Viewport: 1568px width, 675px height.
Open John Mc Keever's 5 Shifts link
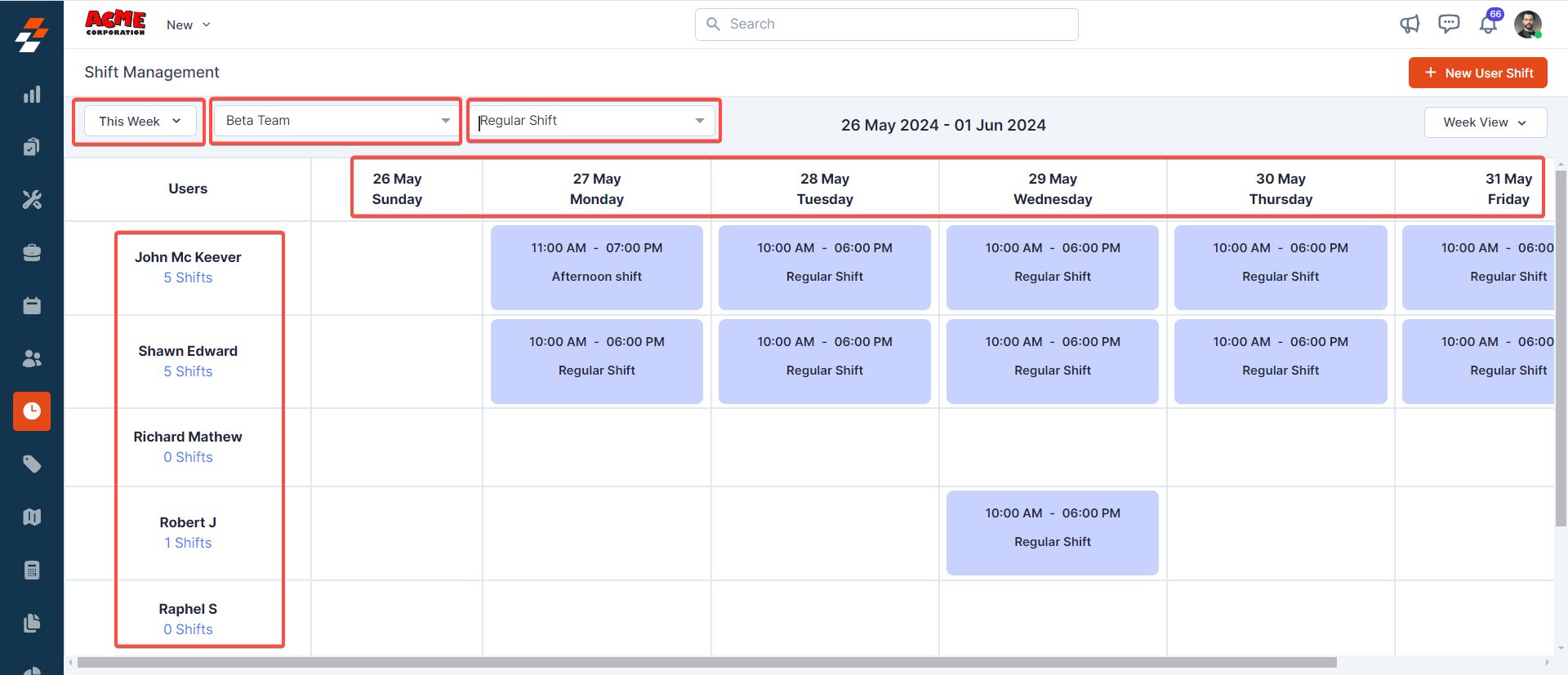[x=188, y=278]
